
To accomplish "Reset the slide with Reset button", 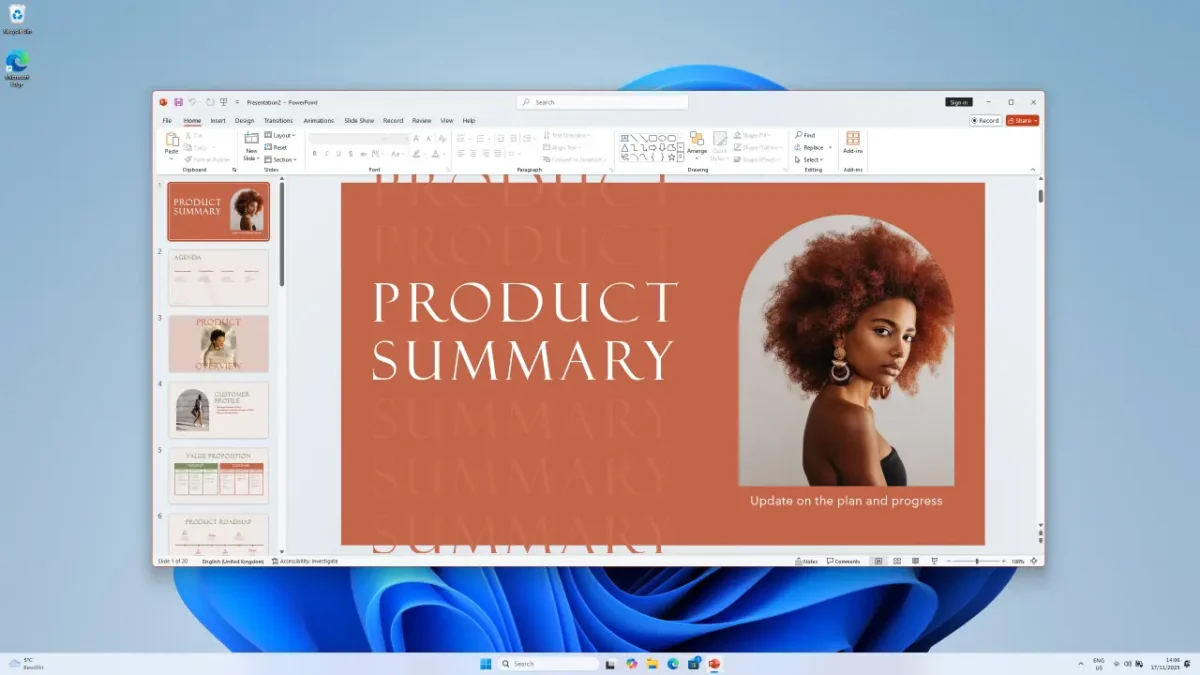I will tap(276, 147).
